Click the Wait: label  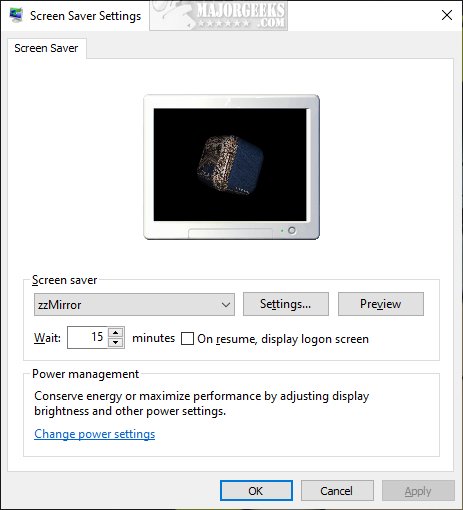[x=47, y=338]
